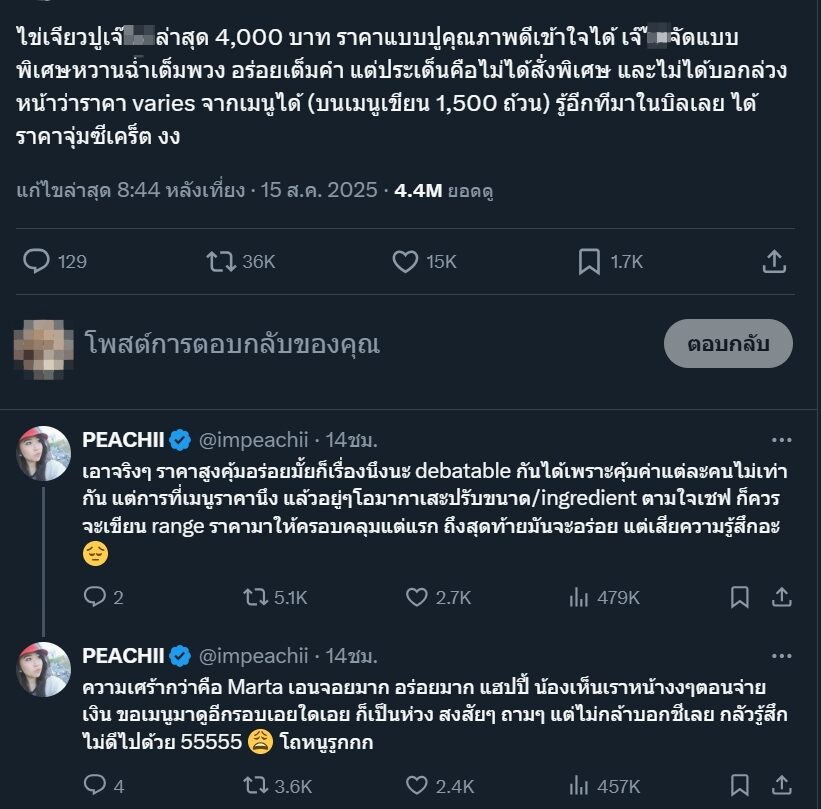Bookmark the second PEACHII reply
Screen dimensions: 821x809
click(x=739, y=786)
